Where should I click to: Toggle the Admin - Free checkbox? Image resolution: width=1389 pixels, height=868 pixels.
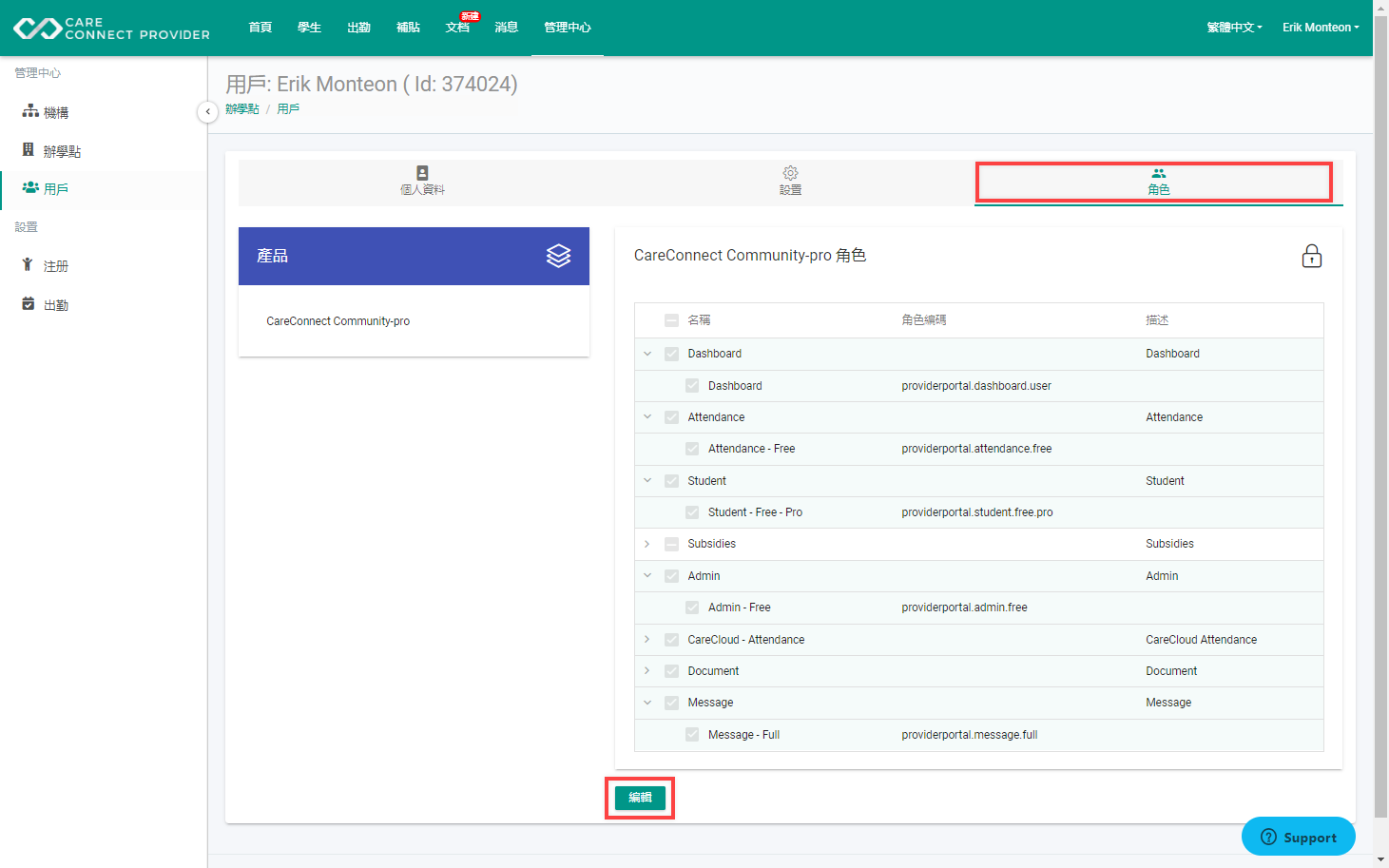(x=692, y=608)
